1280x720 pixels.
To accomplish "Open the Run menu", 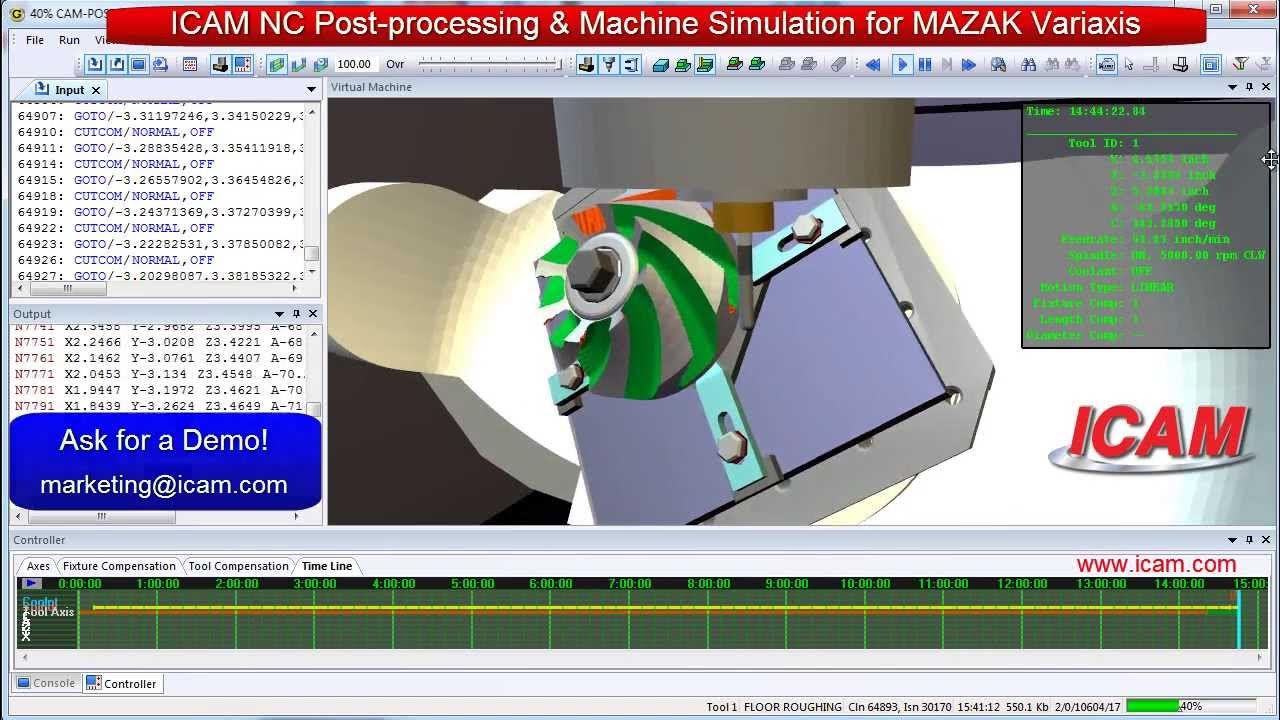I will [69, 40].
